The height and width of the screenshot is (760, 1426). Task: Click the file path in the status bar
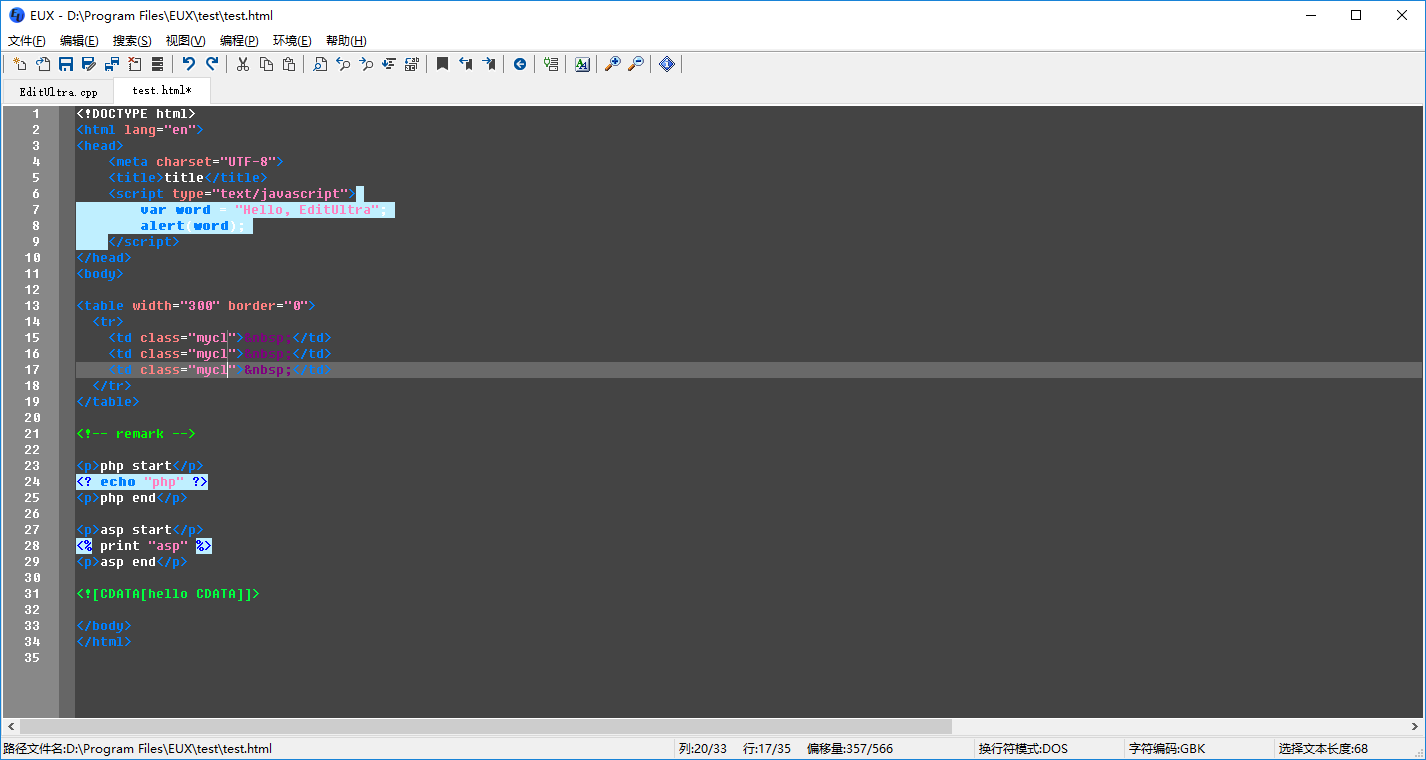coord(138,748)
